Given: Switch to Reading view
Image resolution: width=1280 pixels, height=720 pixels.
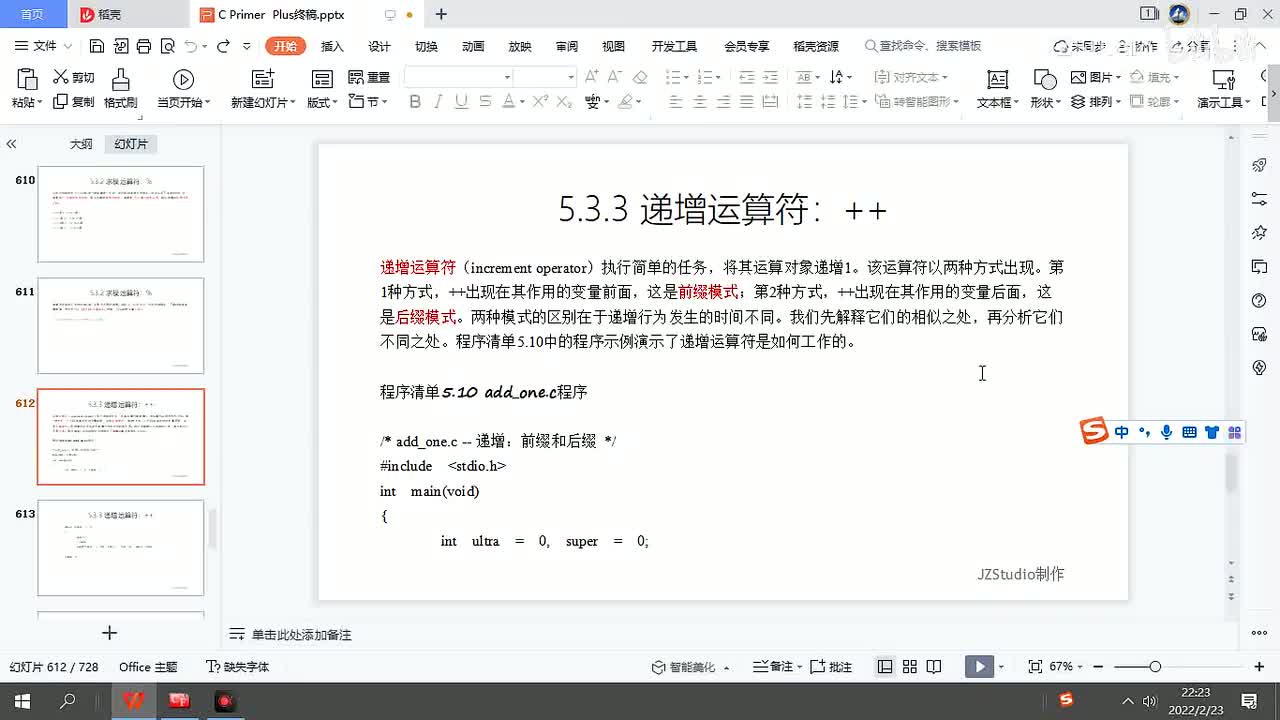Looking at the screenshot, I should coord(934,666).
